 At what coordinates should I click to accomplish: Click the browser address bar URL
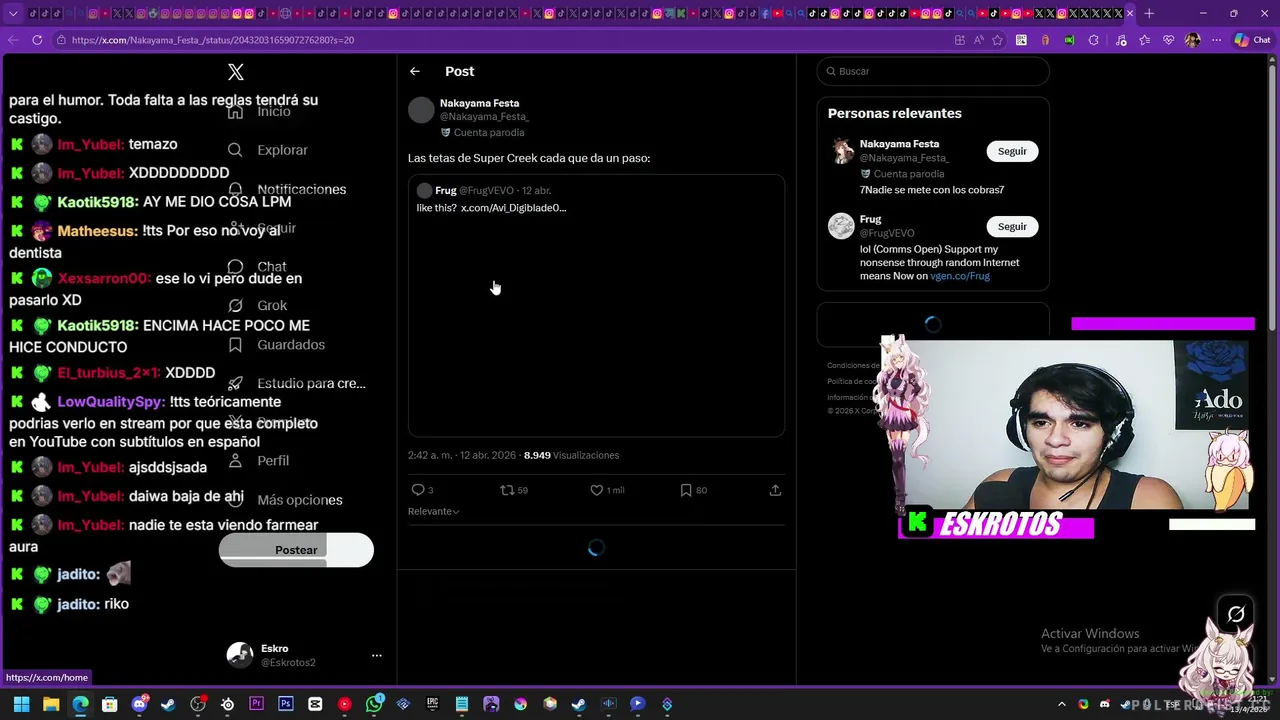pos(213,40)
